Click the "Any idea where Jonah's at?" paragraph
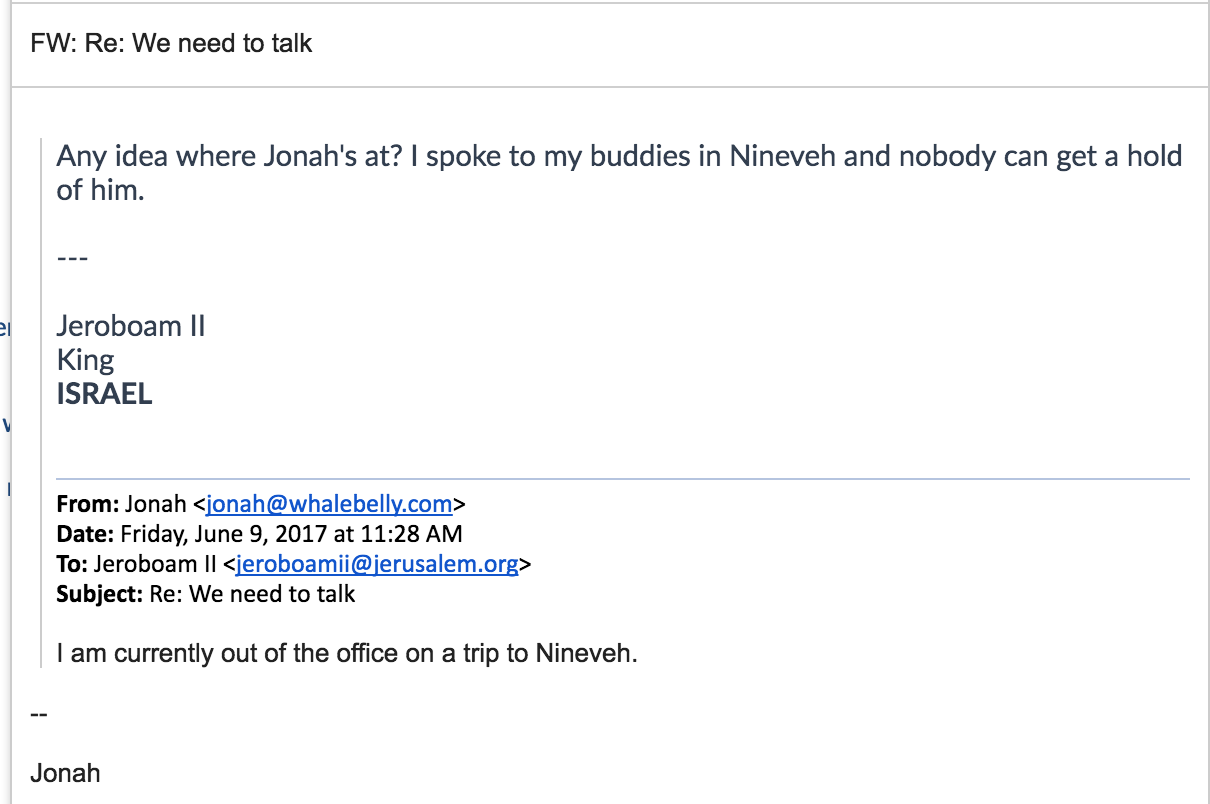The height and width of the screenshot is (804, 1210). click(x=619, y=172)
